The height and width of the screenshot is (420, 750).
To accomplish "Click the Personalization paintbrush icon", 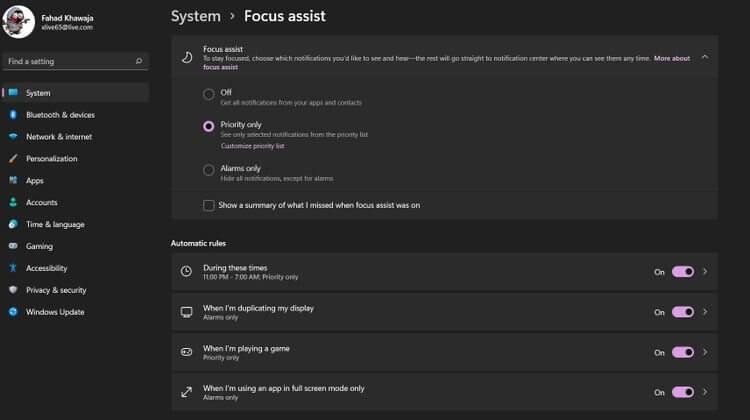I will [x=13, y=158].
